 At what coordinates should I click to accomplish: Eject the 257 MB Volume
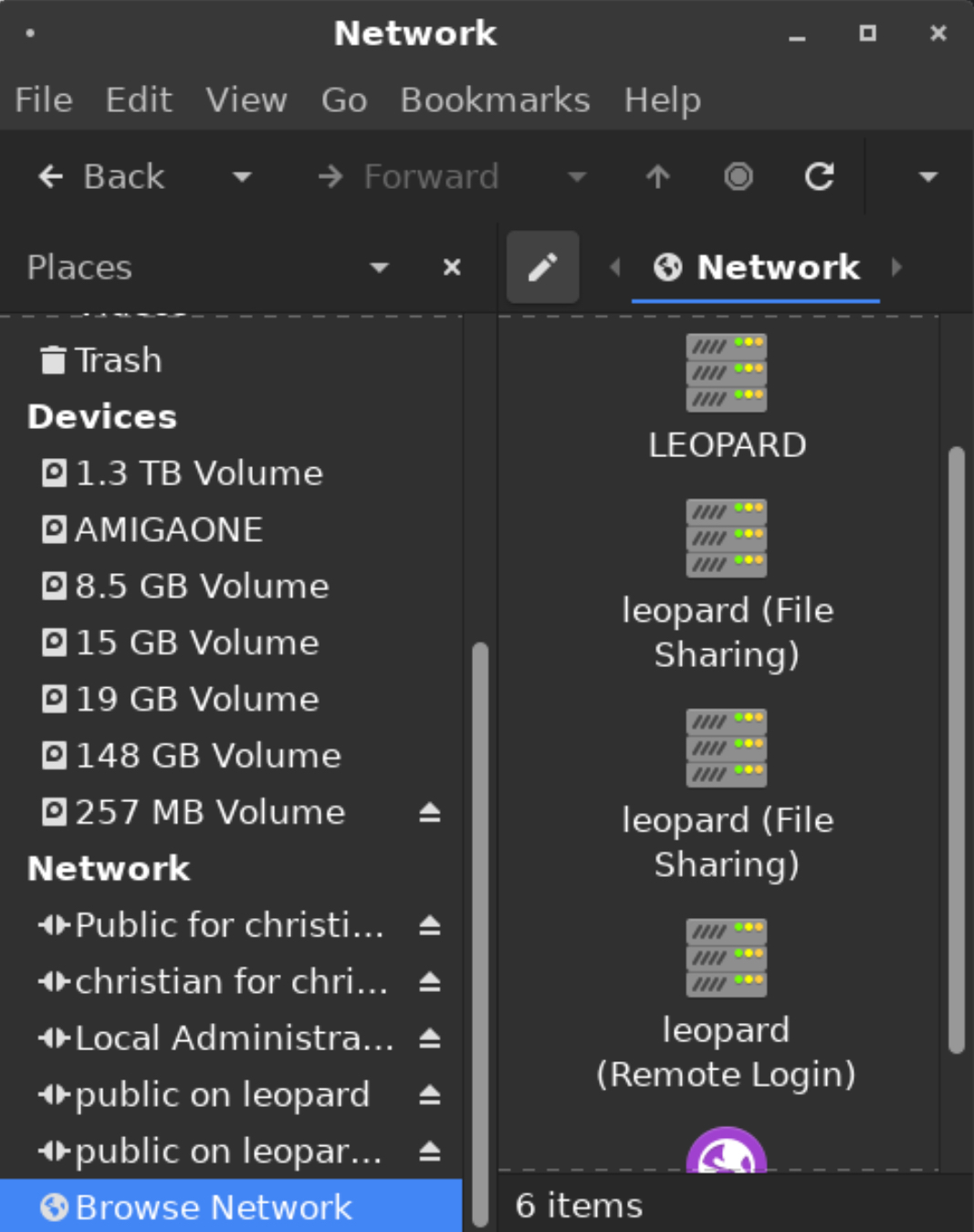430,812
